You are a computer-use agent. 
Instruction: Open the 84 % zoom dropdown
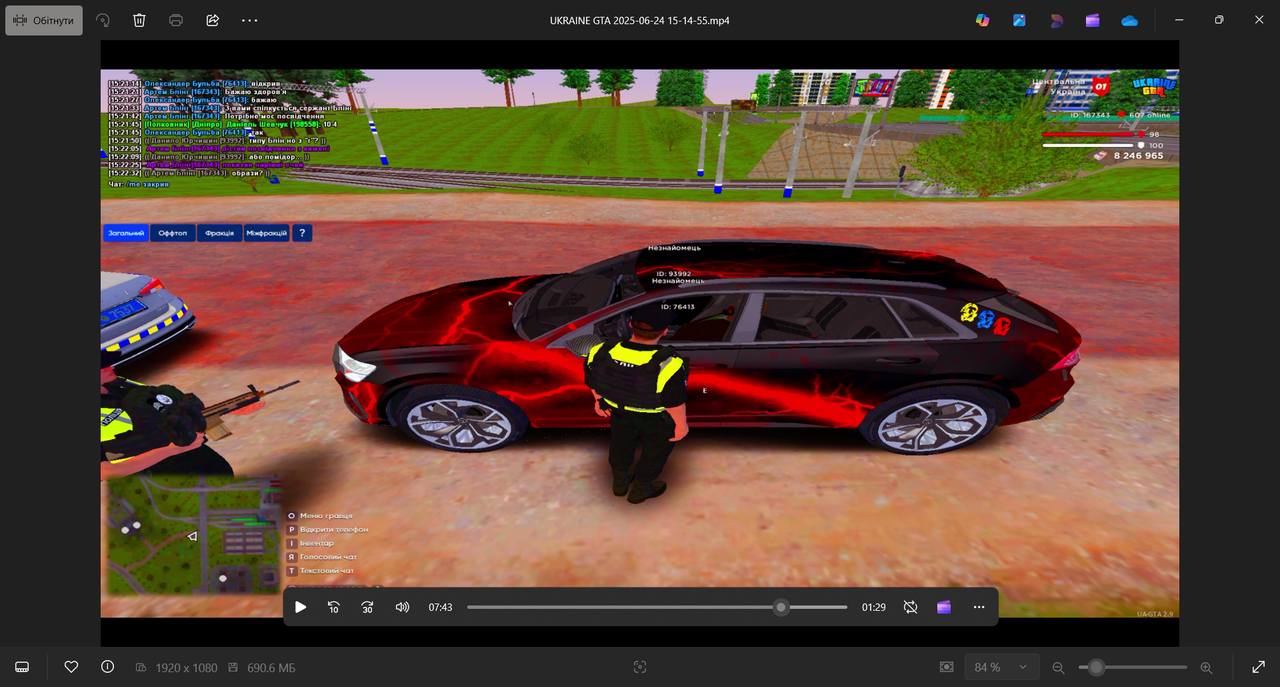point(1000,667)
